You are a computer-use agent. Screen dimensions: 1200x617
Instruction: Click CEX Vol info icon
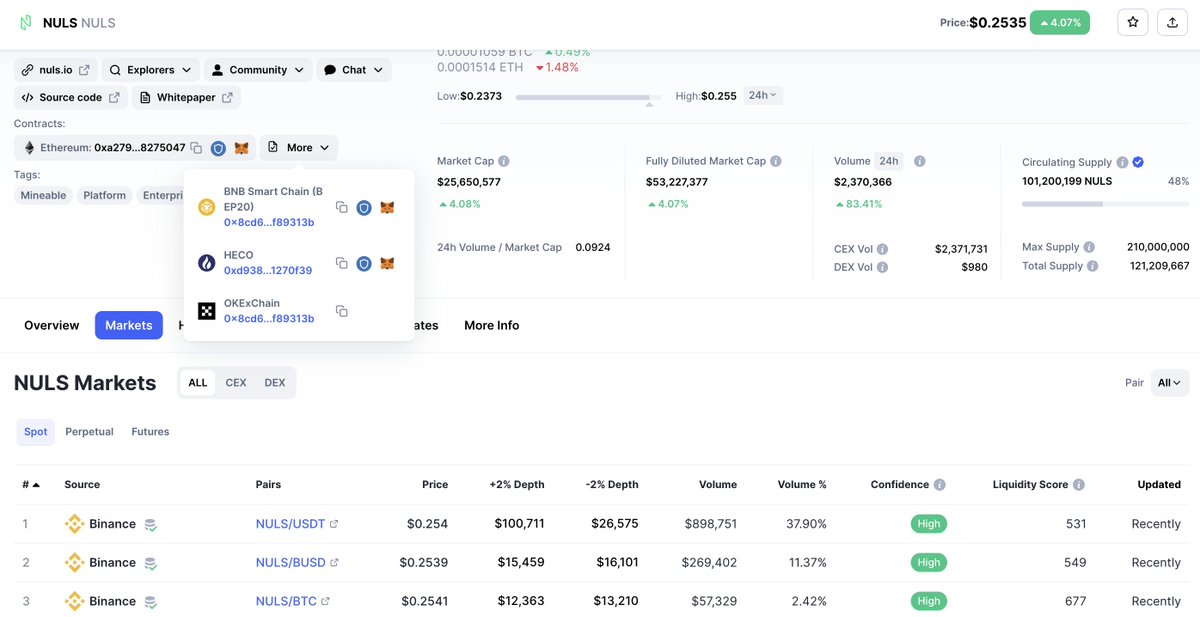[x=883, y=249]
